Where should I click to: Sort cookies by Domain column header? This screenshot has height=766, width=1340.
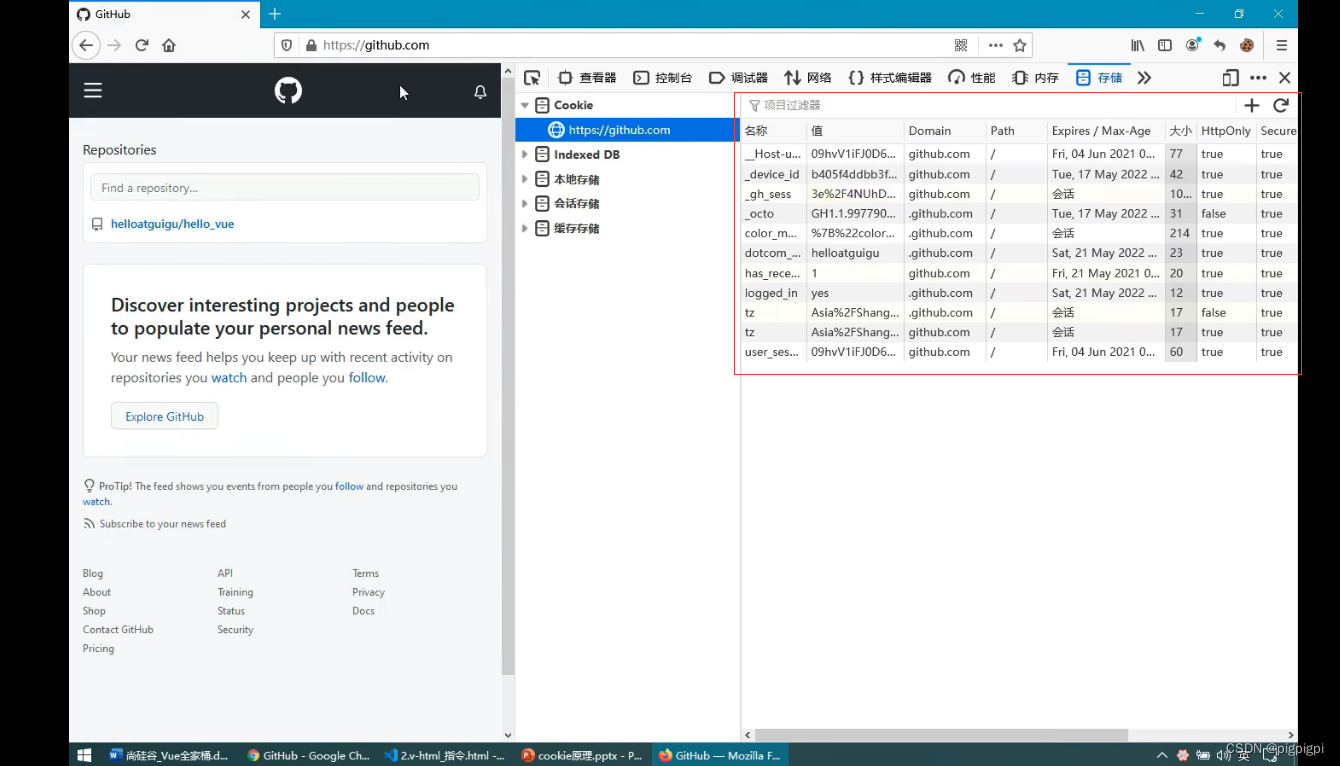pyautogui.click(x=944, y=131)
